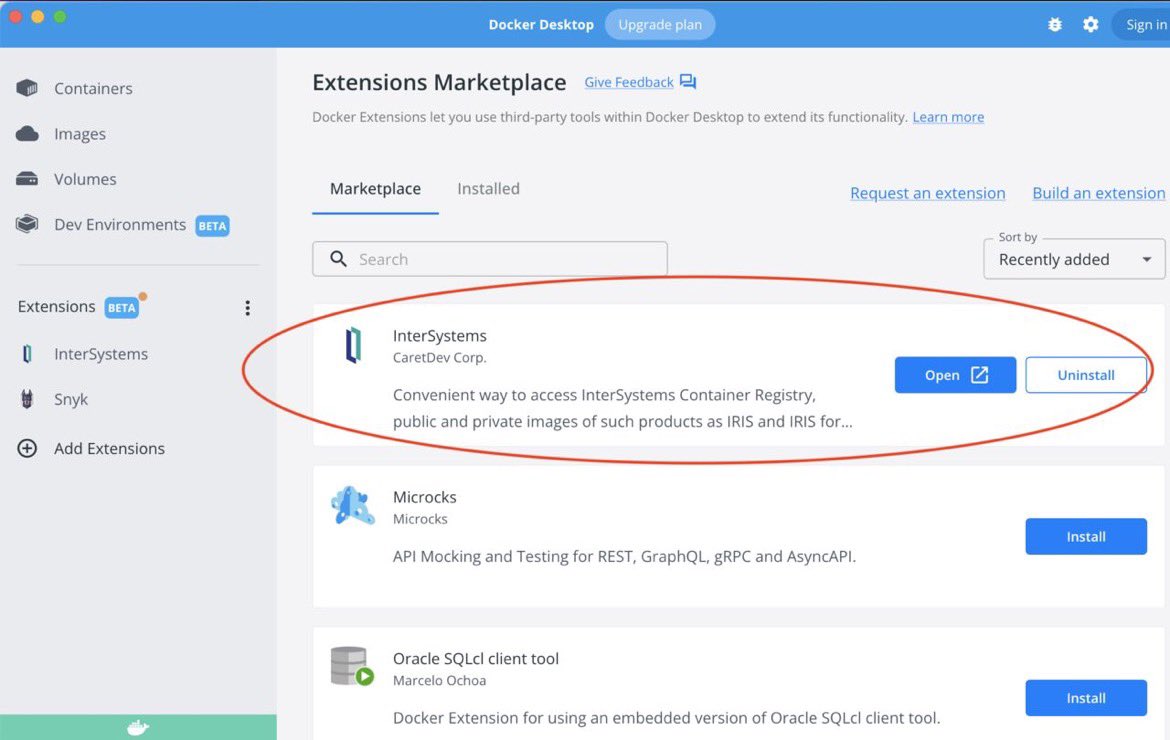Switch to the Marketplace tab
This screenshot has width=1170, height=740.
tap(375, 189)
